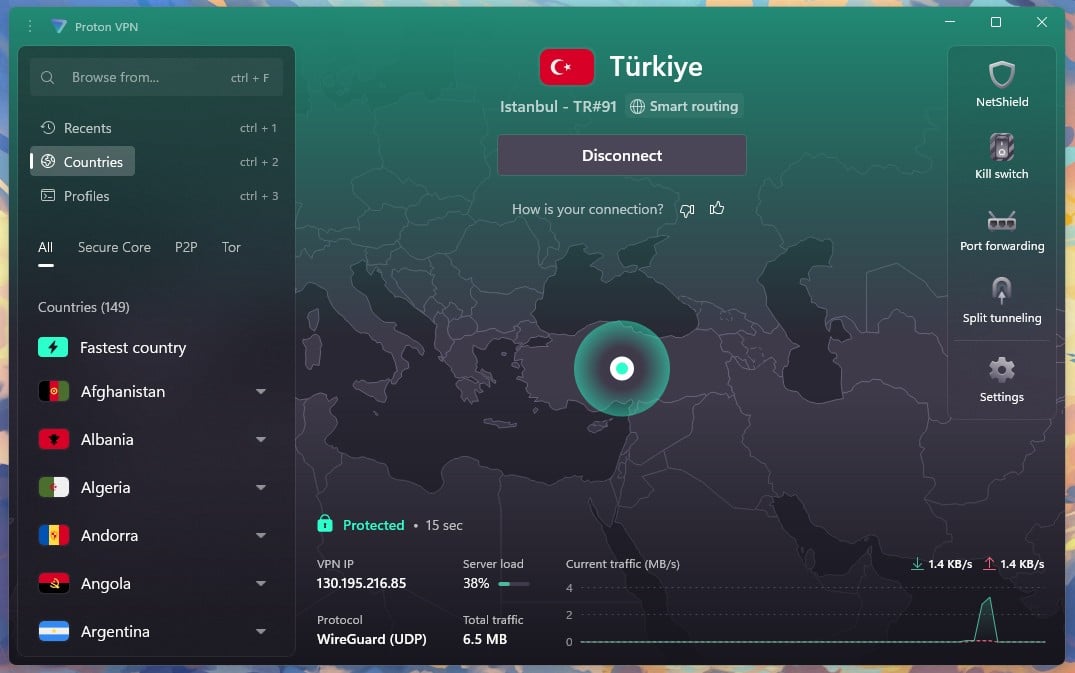The height and width of the screenshot is (673, 1075).
Task: Select Argentina in country list
Action: (115, 631)
